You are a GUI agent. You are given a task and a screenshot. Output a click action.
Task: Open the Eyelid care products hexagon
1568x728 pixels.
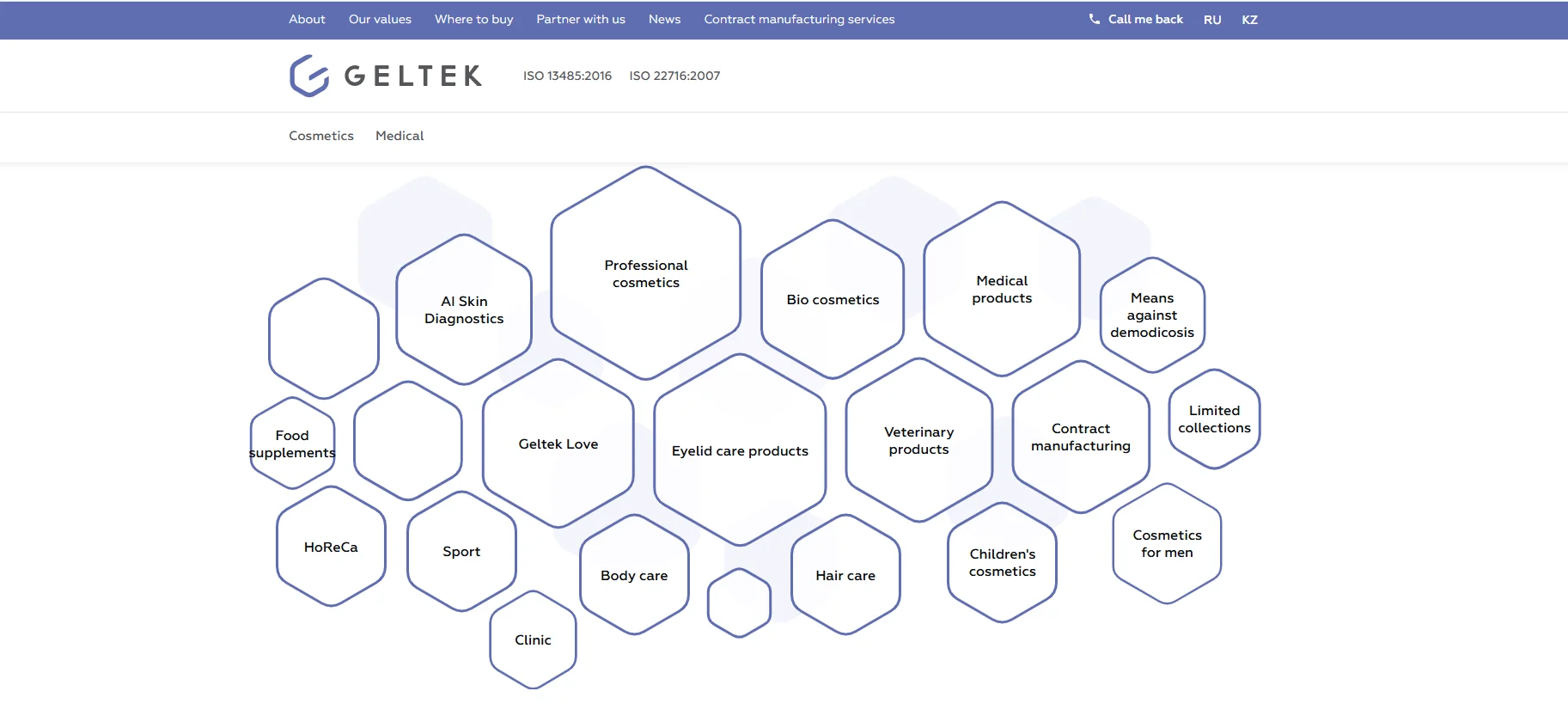[x=740, y=450]
